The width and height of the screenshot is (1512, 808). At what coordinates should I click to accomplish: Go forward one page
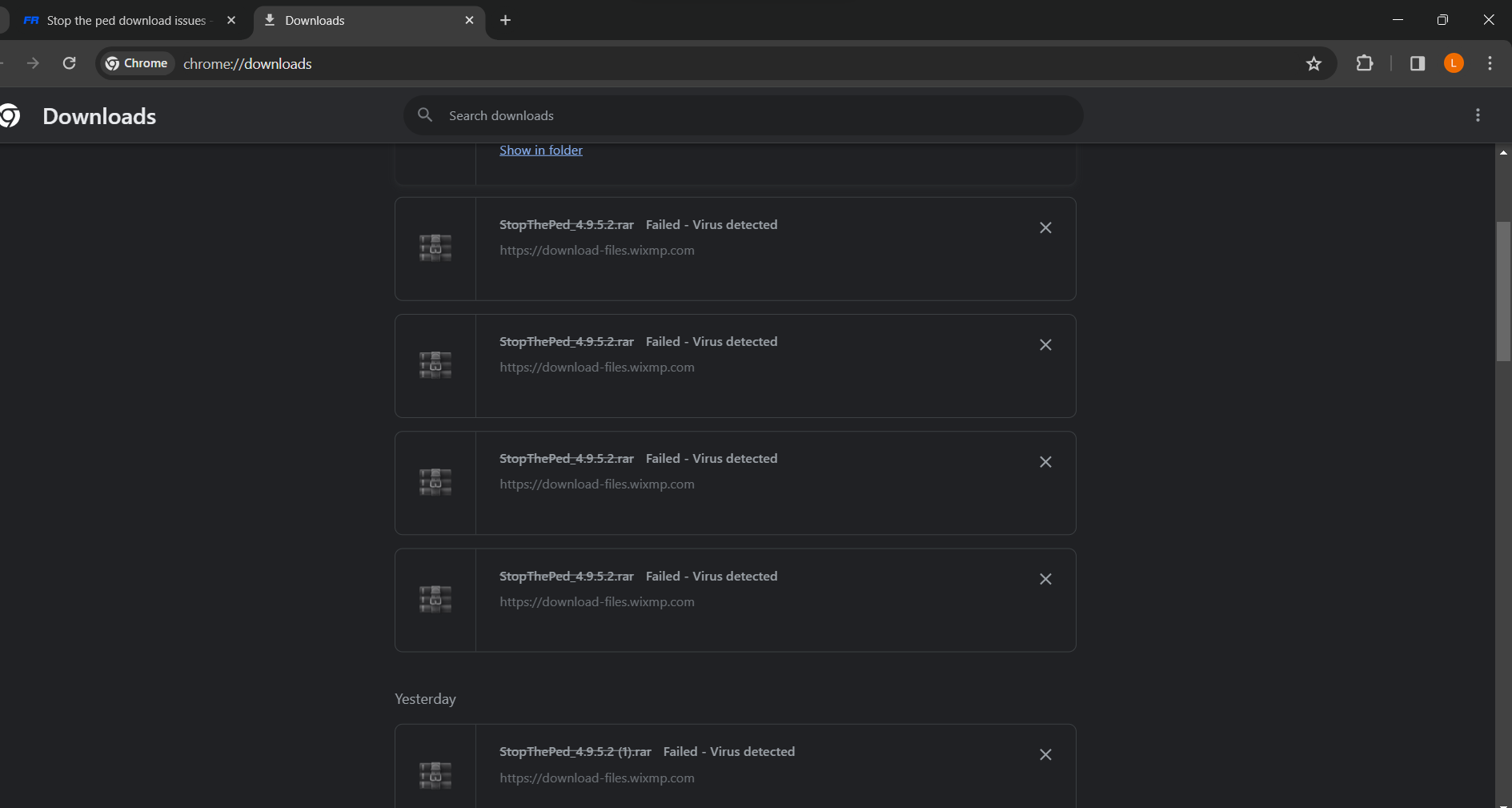tap(33, 63)
